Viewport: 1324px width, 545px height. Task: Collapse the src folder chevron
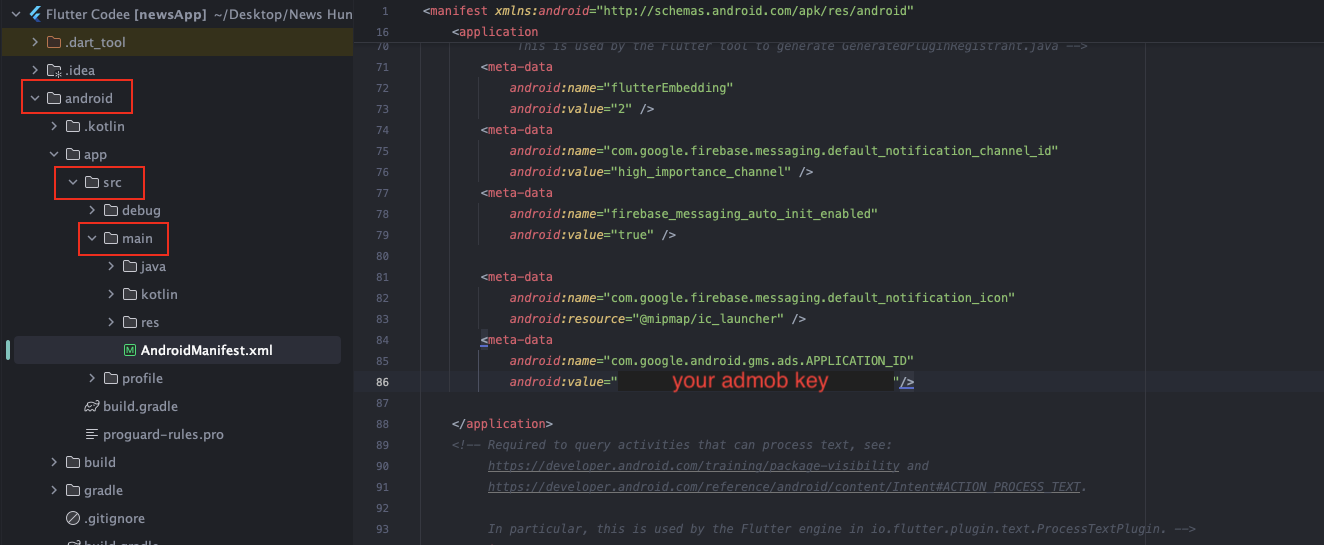point(72,182)
